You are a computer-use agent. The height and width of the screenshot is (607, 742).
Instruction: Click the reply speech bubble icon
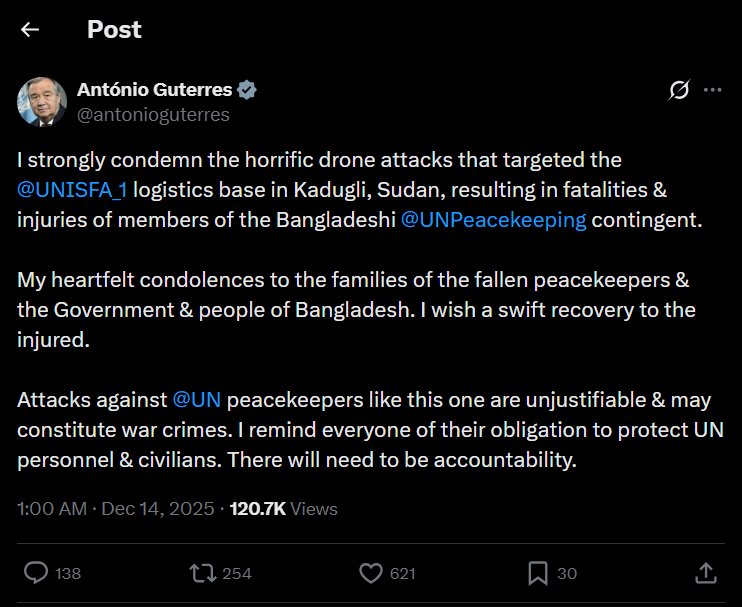pyautogui.click(x=36, y=573)
